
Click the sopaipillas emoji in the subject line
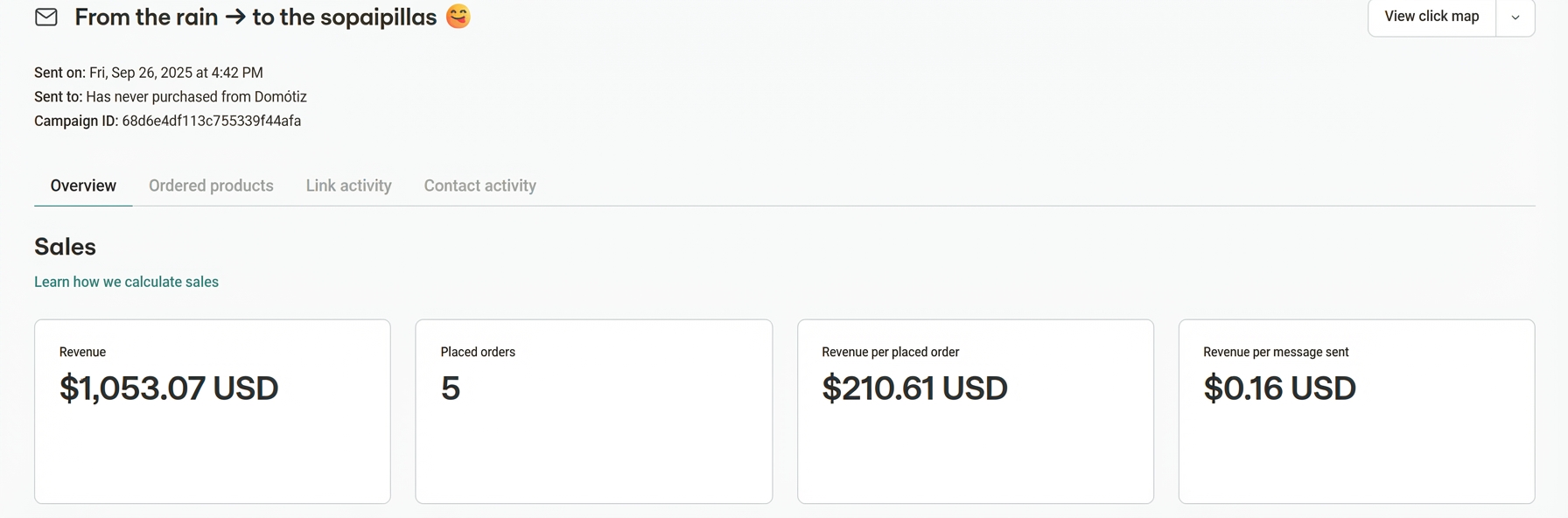coord(457,16)
